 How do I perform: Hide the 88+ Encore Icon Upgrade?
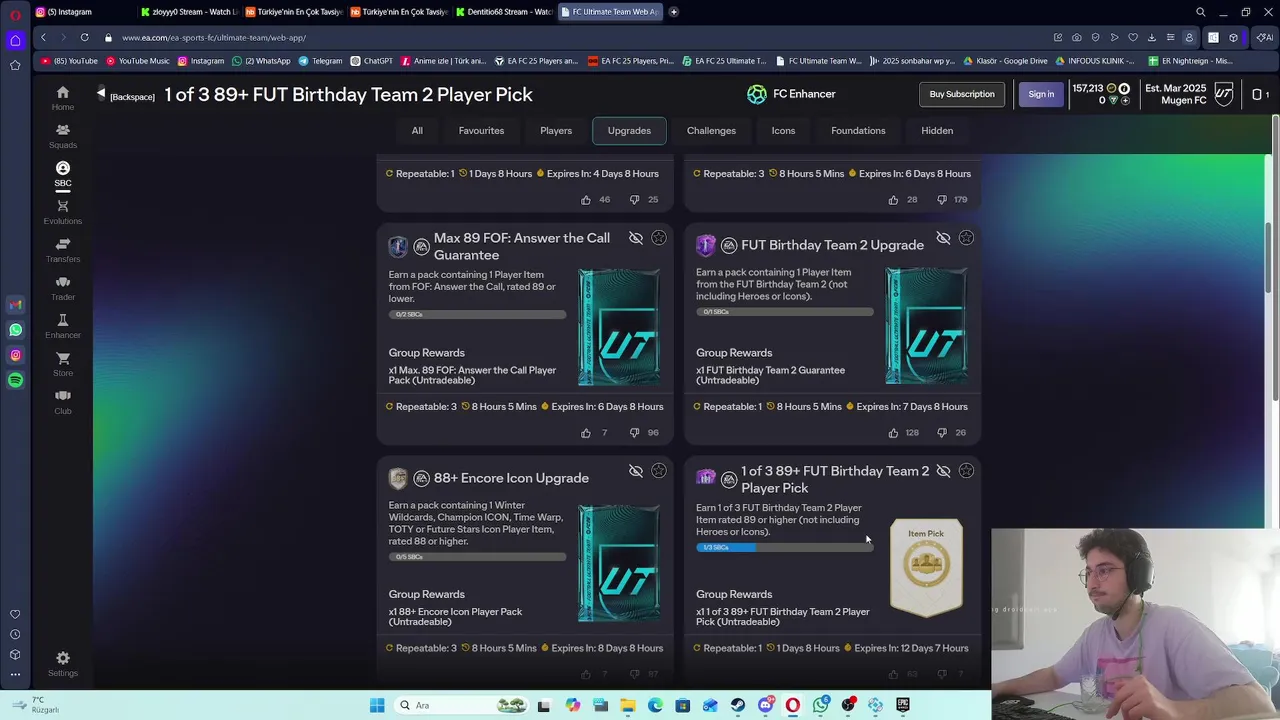click(636, 471)
